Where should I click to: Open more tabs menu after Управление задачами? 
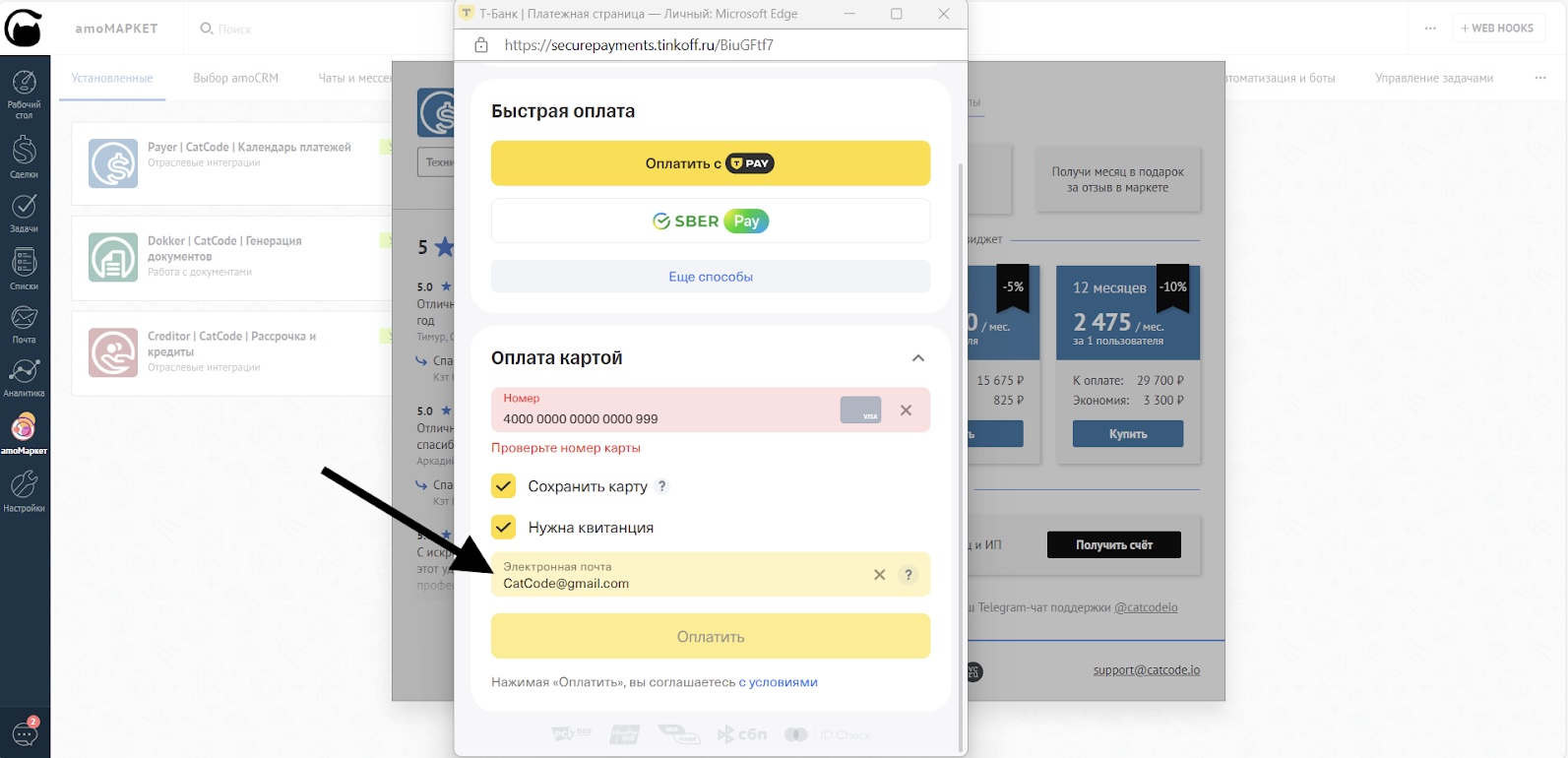pyautogui.click(x=1540, y=78)
